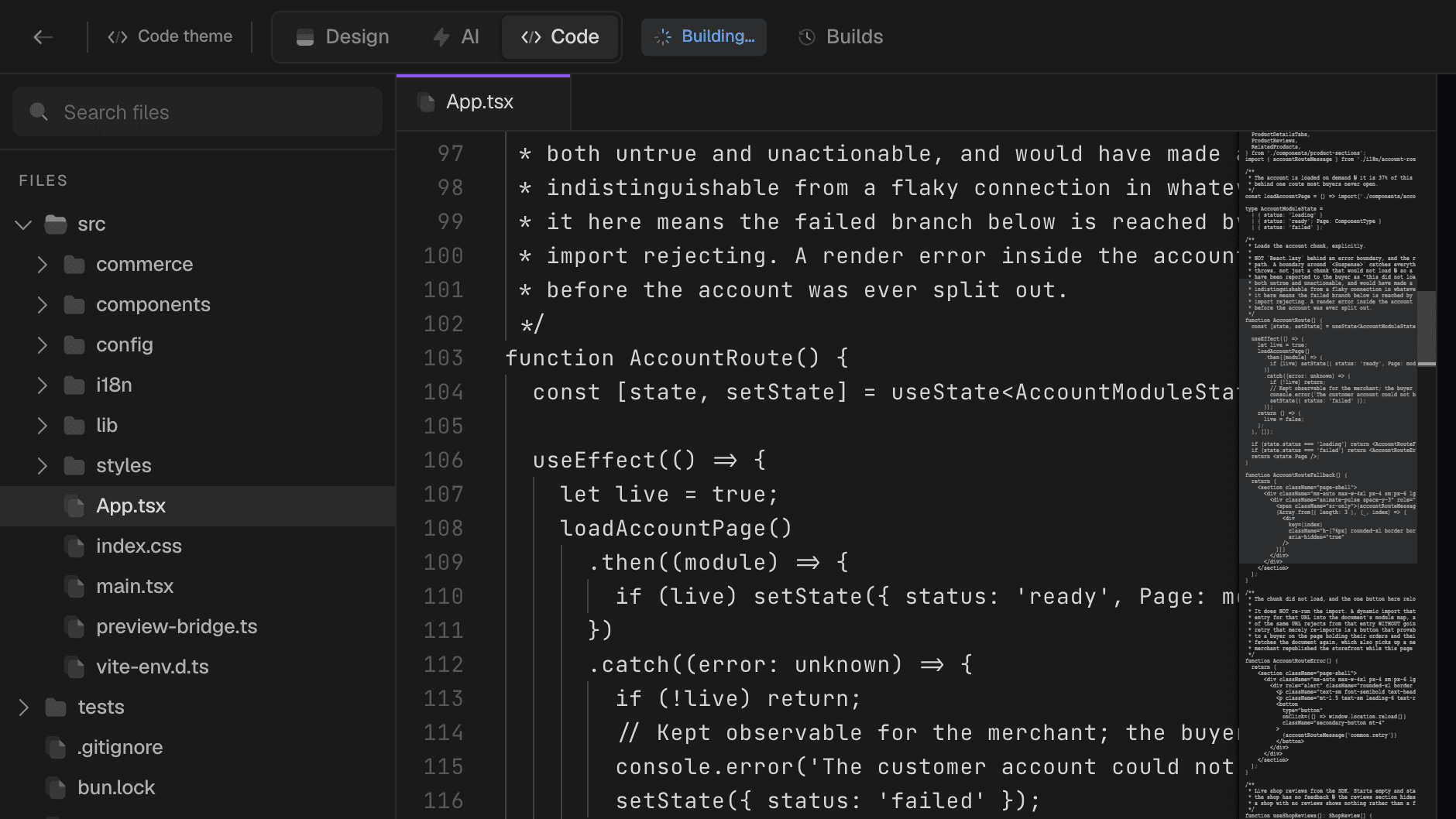Click the .gitignore file icon

57,748
